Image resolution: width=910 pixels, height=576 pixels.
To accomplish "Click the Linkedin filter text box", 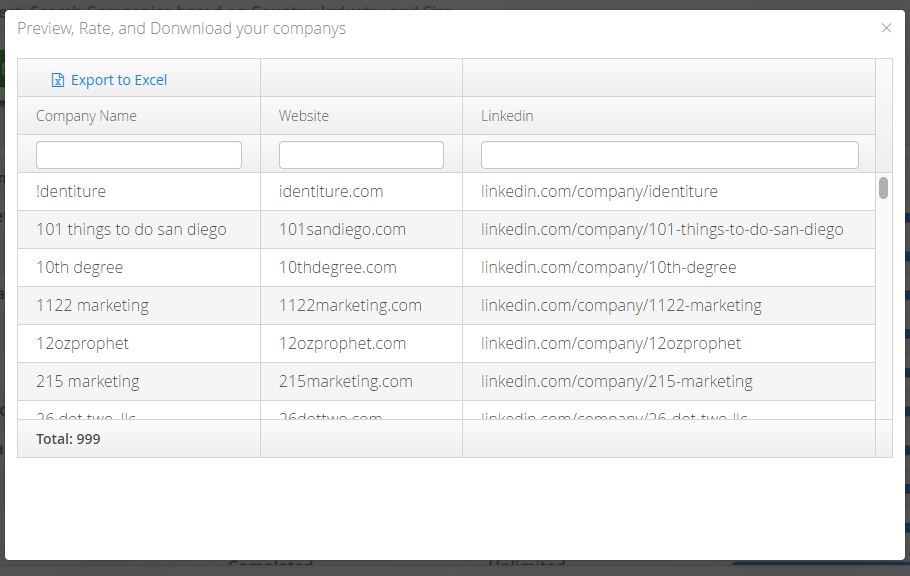I will pos(669,155).
